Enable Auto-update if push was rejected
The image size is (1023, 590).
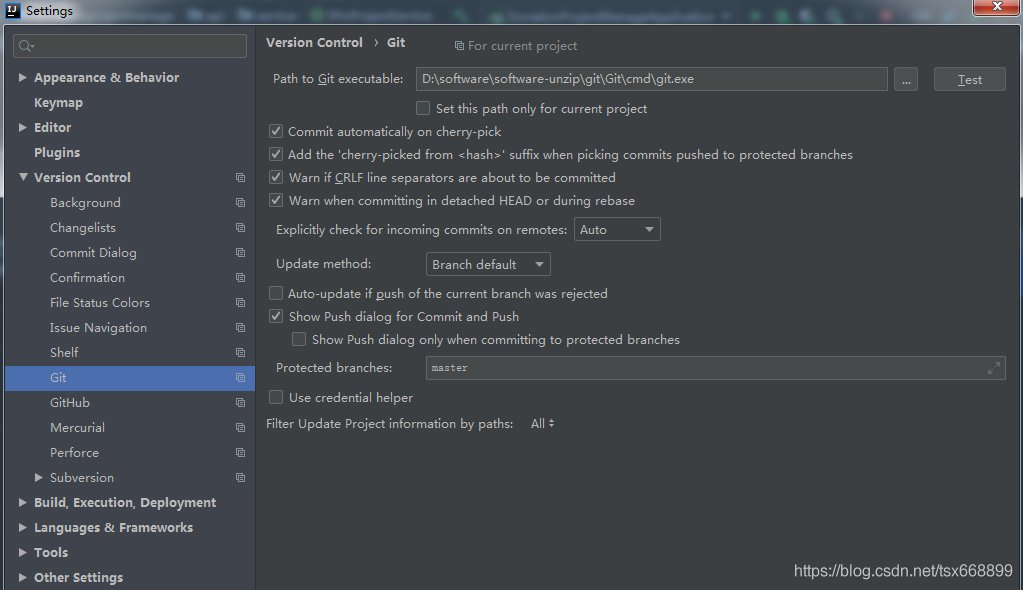tap(277, 294)
